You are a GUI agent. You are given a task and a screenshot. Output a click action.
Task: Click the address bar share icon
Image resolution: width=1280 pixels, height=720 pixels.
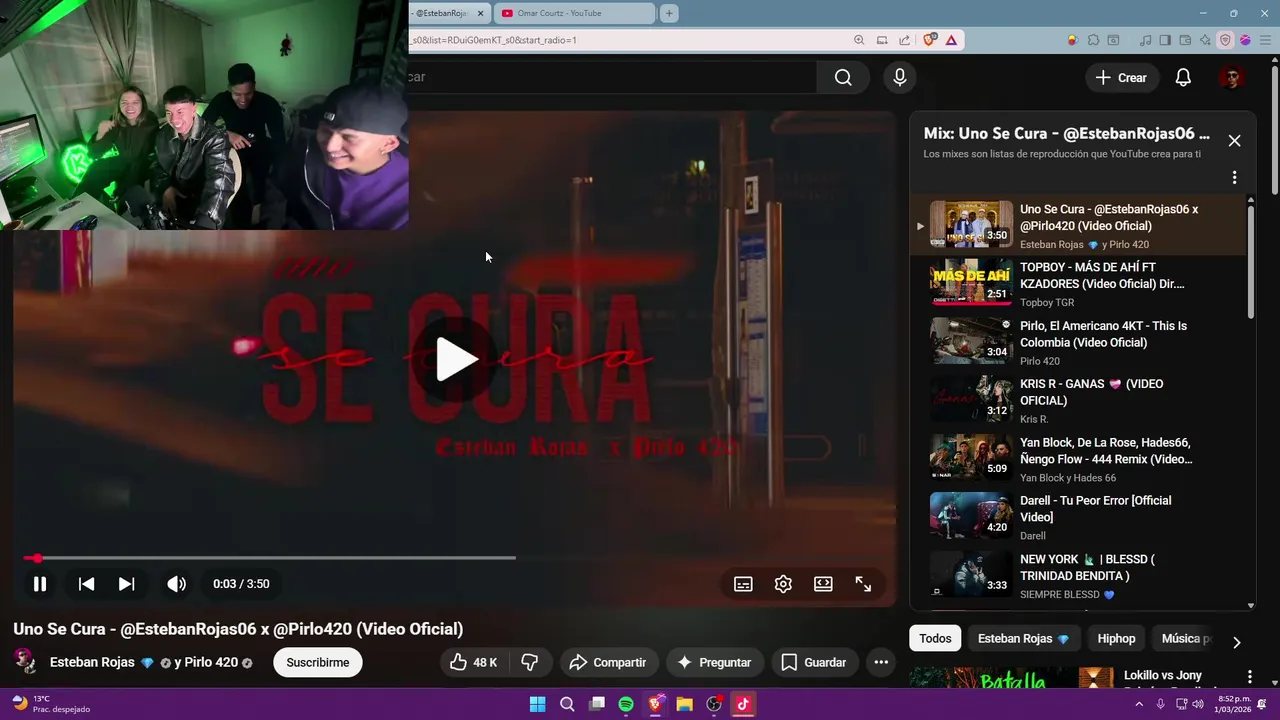904,40
